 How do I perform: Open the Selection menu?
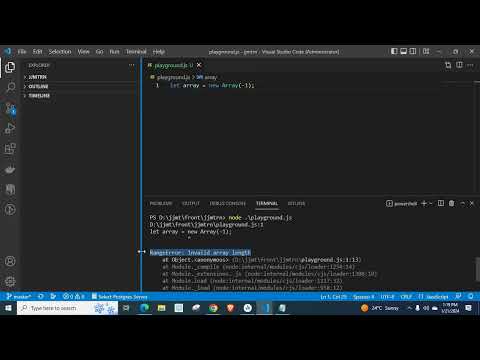pos(60,52)
